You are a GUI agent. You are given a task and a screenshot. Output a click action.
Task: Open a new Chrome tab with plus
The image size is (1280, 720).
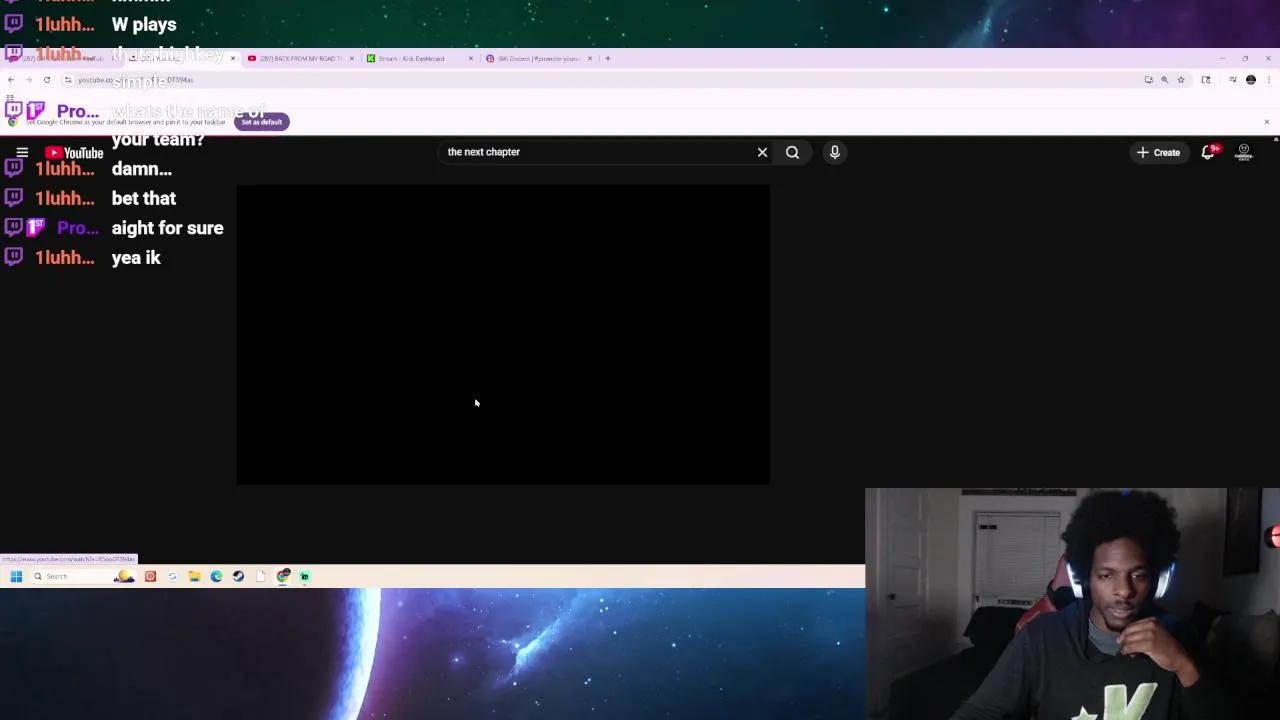(607, 58)
